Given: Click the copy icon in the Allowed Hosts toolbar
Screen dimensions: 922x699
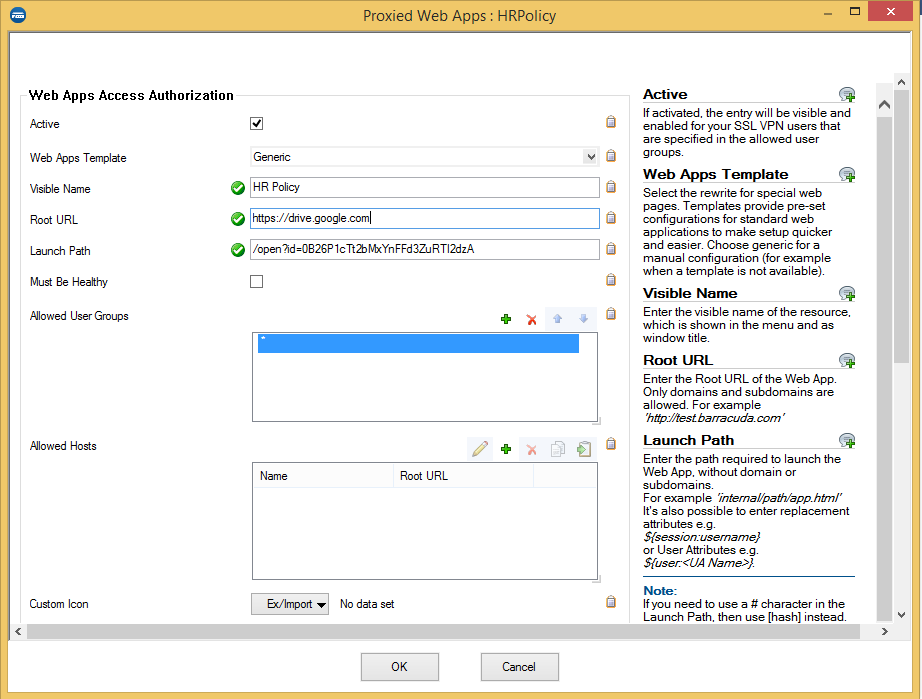Looking at the screenshot, I should click(x=557, y=449).
